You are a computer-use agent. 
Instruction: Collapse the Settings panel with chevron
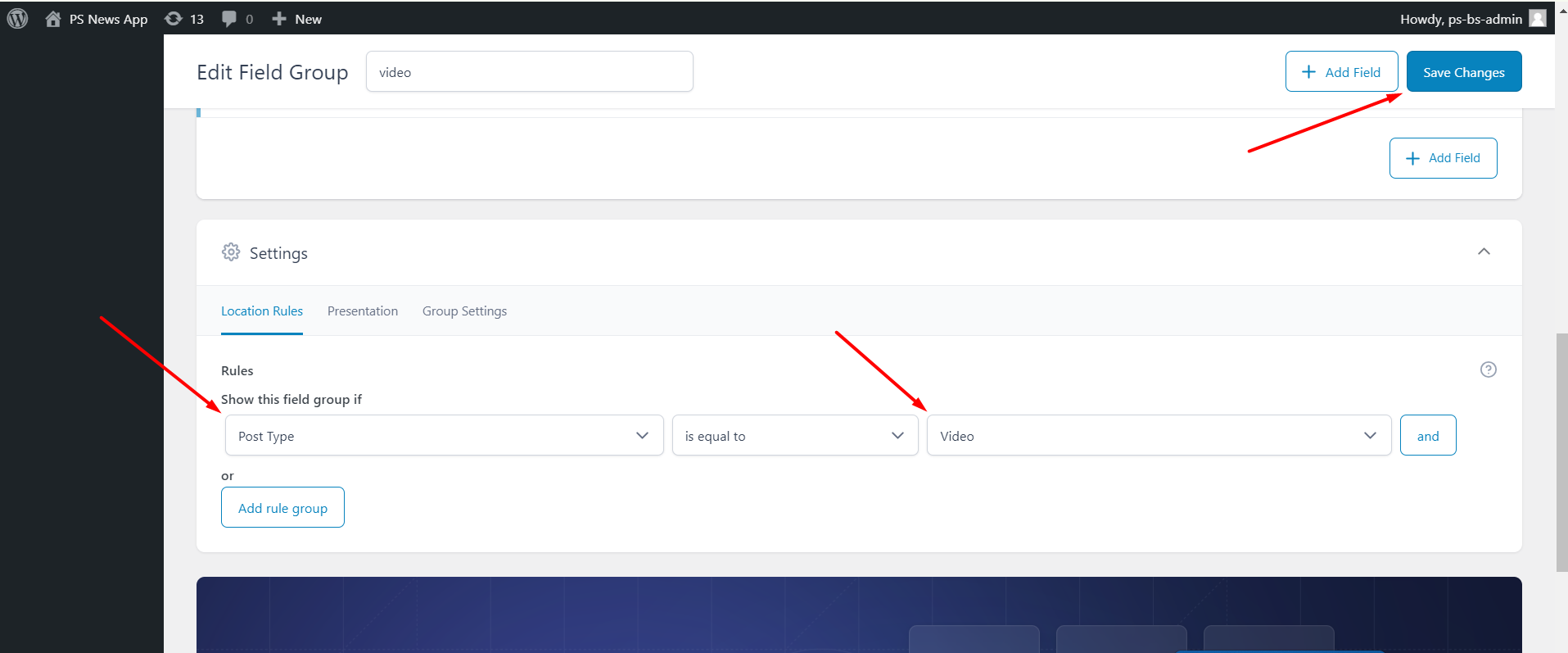coord(1484,252)
